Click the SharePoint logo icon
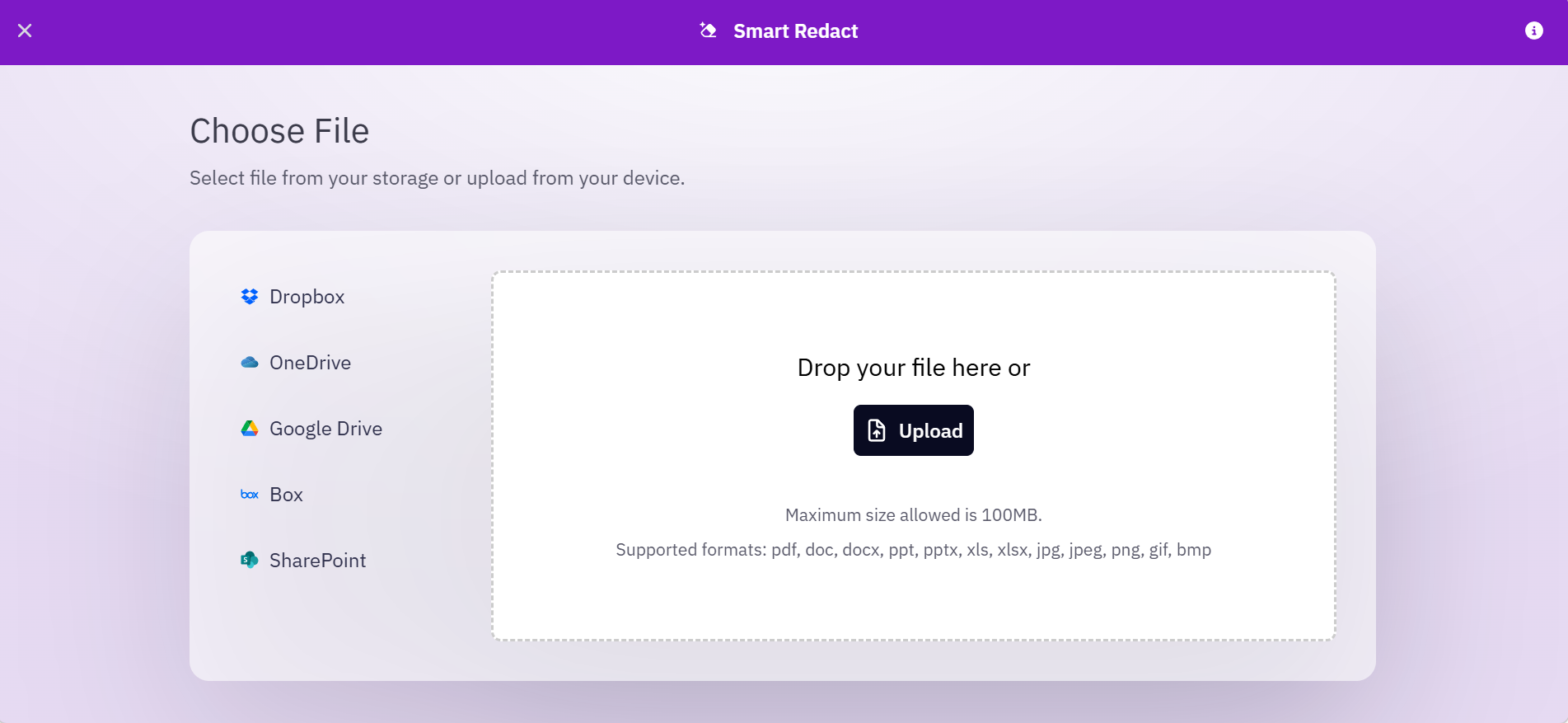Viewport: 1568px width, 723px height. tap(250, 561)
